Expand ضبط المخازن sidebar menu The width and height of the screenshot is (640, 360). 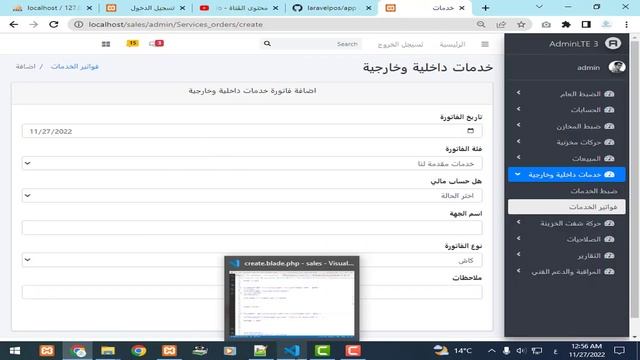[x=567, y=126]
